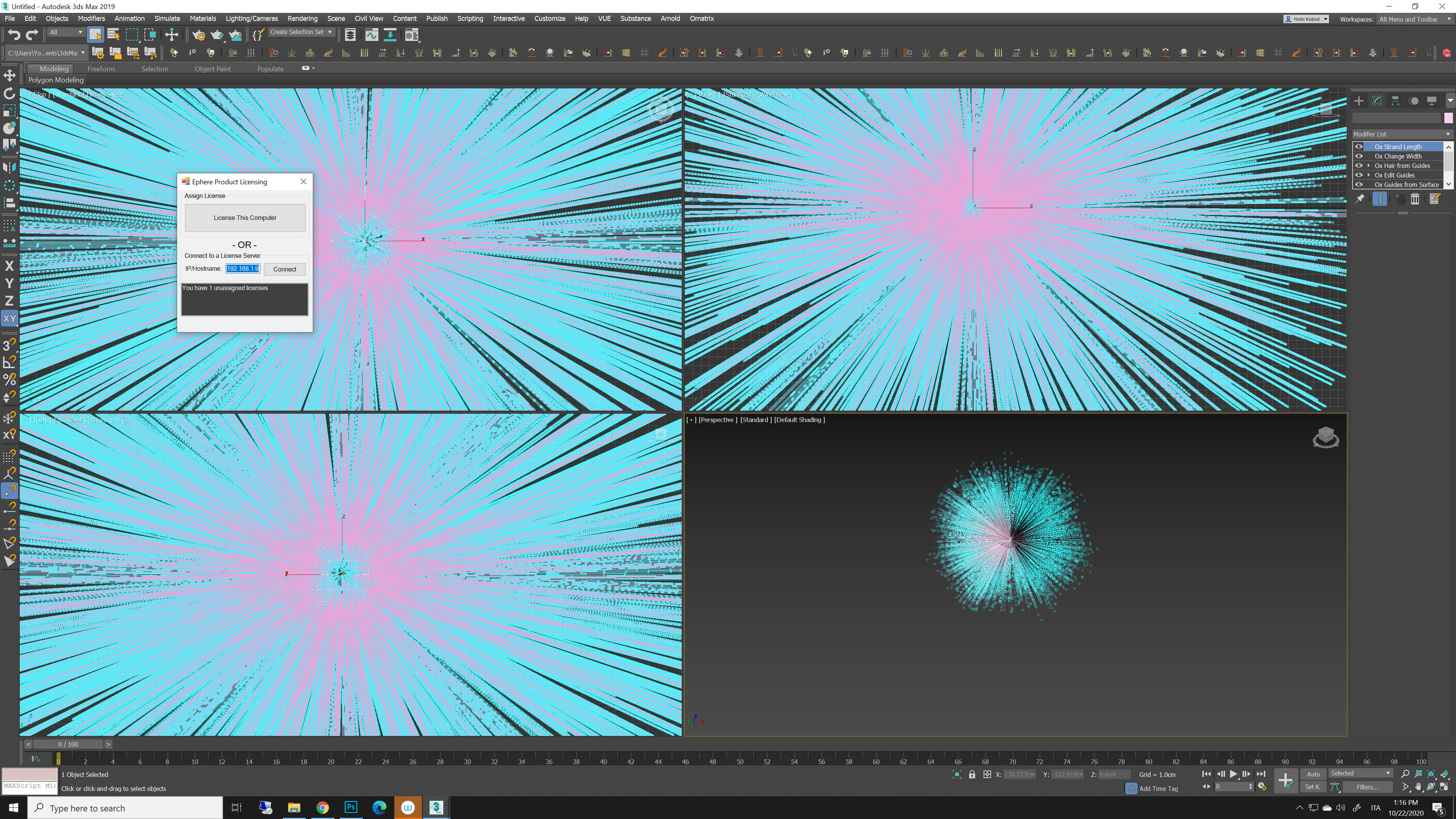Click the pink object color swatch
Screen dimensions: 1456x819
[x=1448, y=118]
